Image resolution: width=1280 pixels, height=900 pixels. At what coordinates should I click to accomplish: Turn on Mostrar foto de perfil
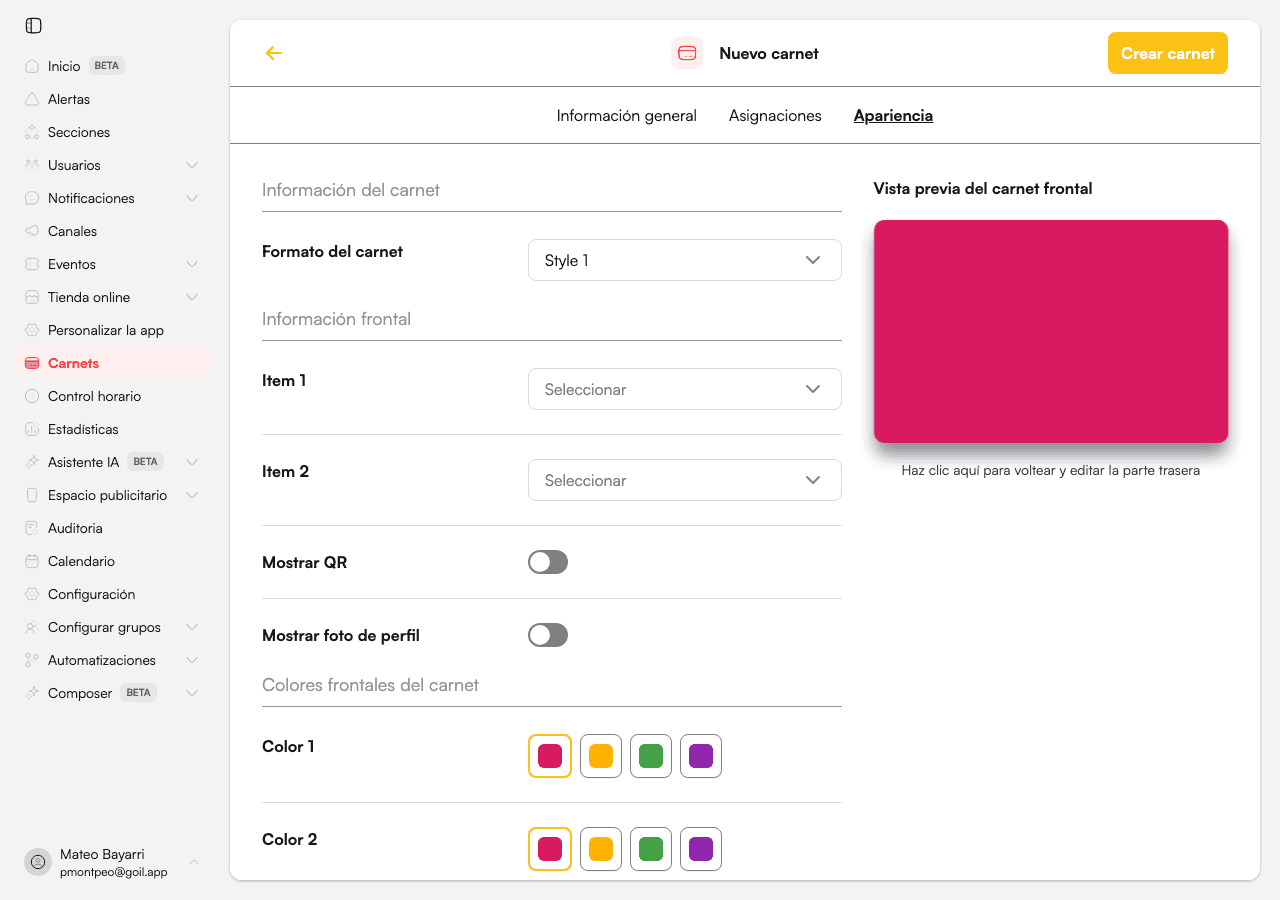pyautogui.click(x=548, y=635)
